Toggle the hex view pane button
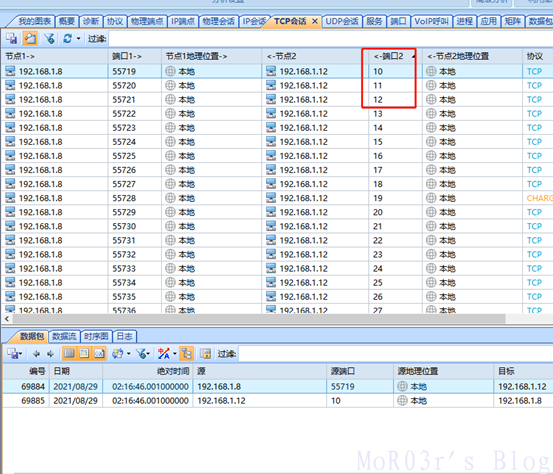The width and height of the screenshot is (553, 474). (x=99, y=353)
